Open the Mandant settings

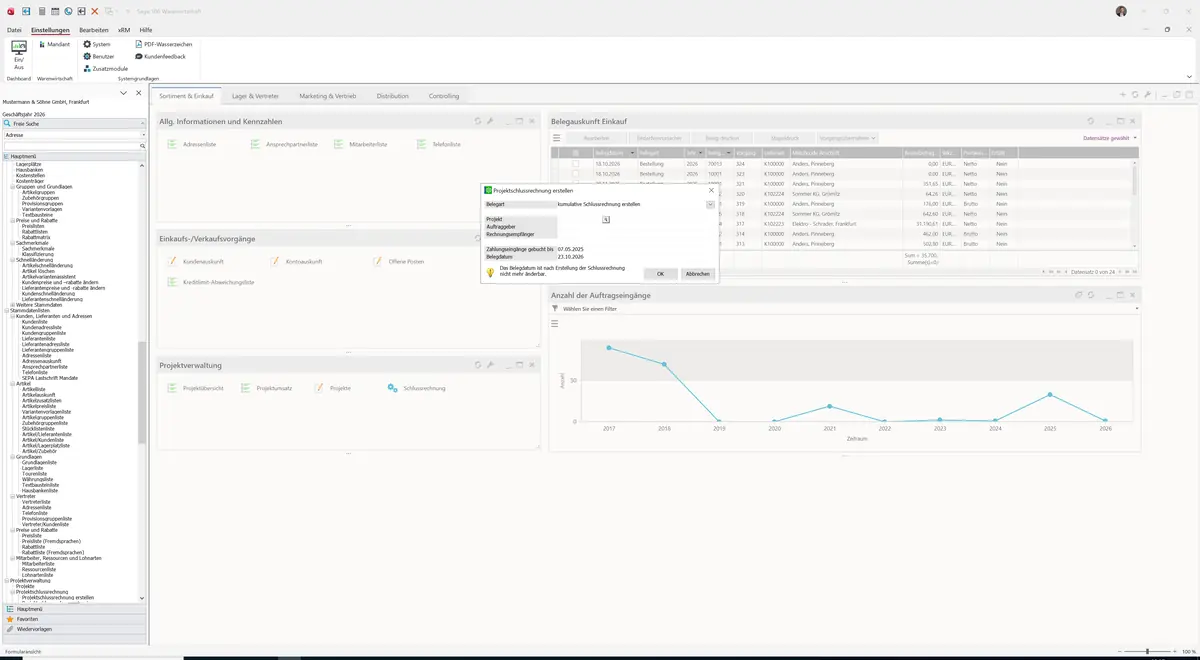point(54,44)
